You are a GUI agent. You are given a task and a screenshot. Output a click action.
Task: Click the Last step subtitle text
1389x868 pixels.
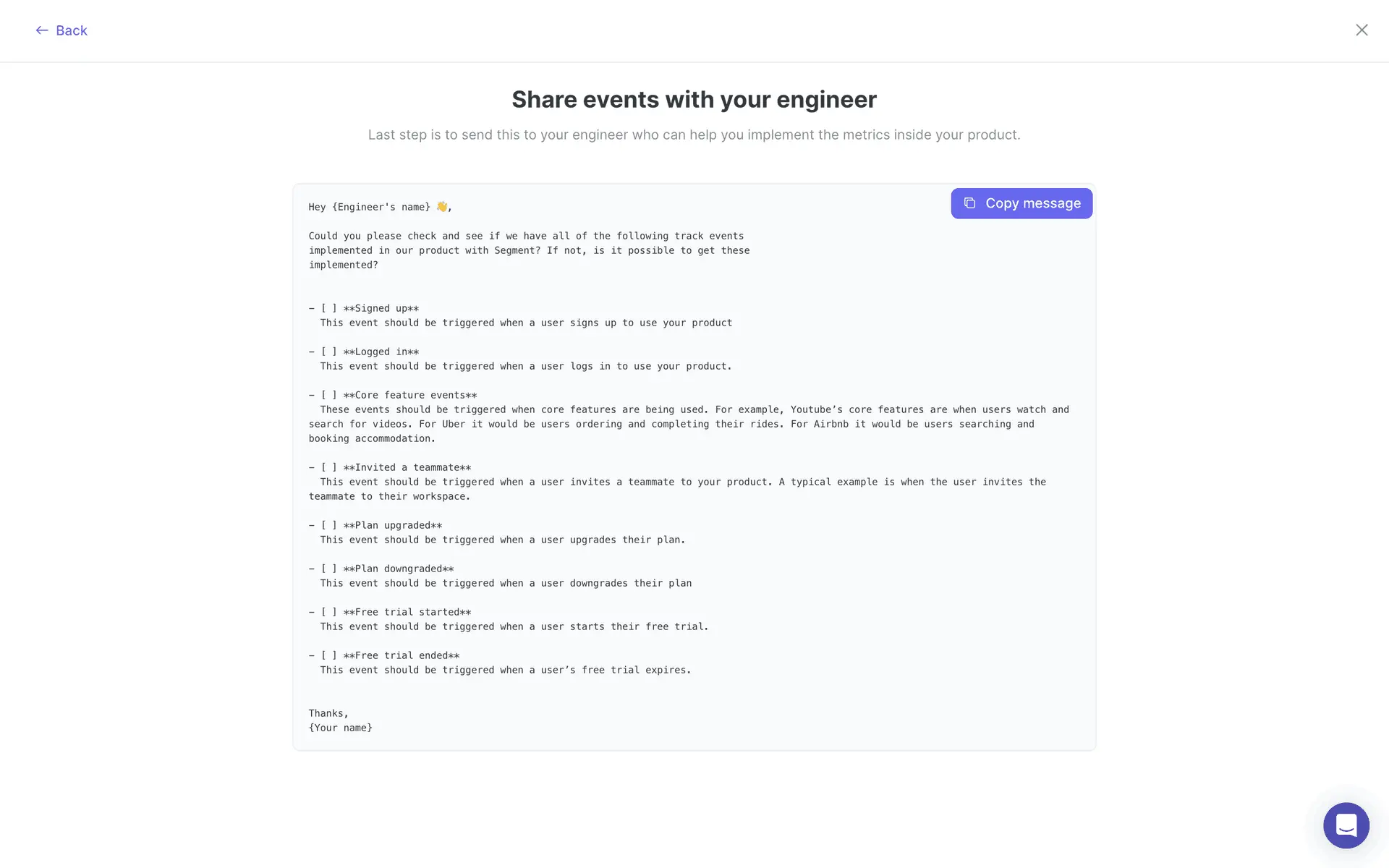(694, 135)
